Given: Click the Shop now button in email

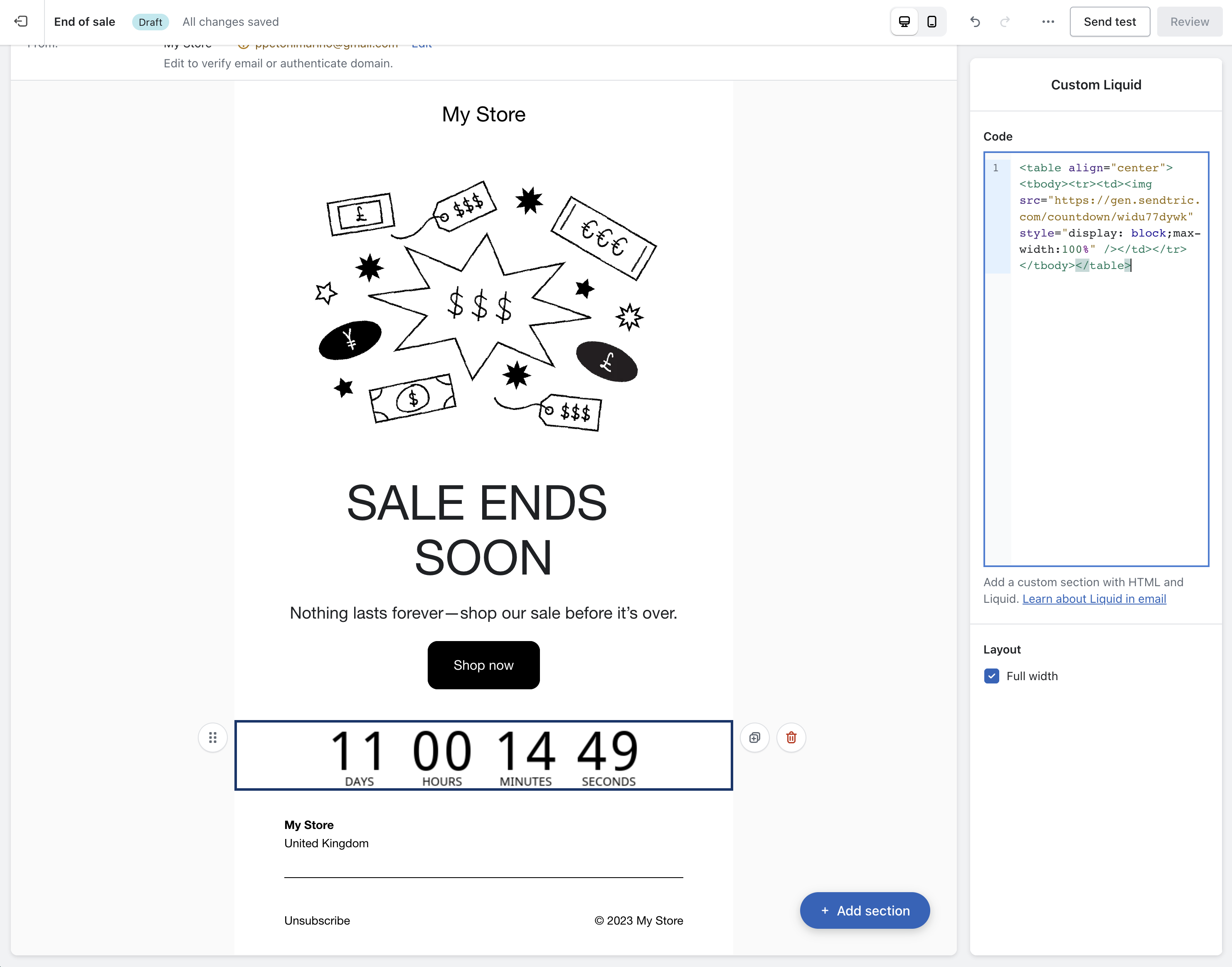Looking at the screenshot, I should [483, 665].
